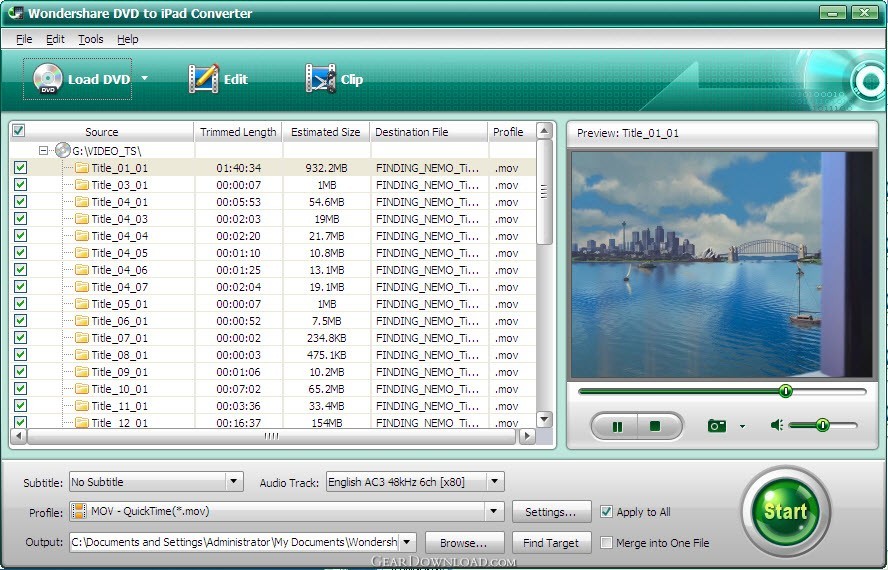This screenshot has height=570, width=888.
Task: Click the list scroll down arrow
Action: [x=544, y=419]
